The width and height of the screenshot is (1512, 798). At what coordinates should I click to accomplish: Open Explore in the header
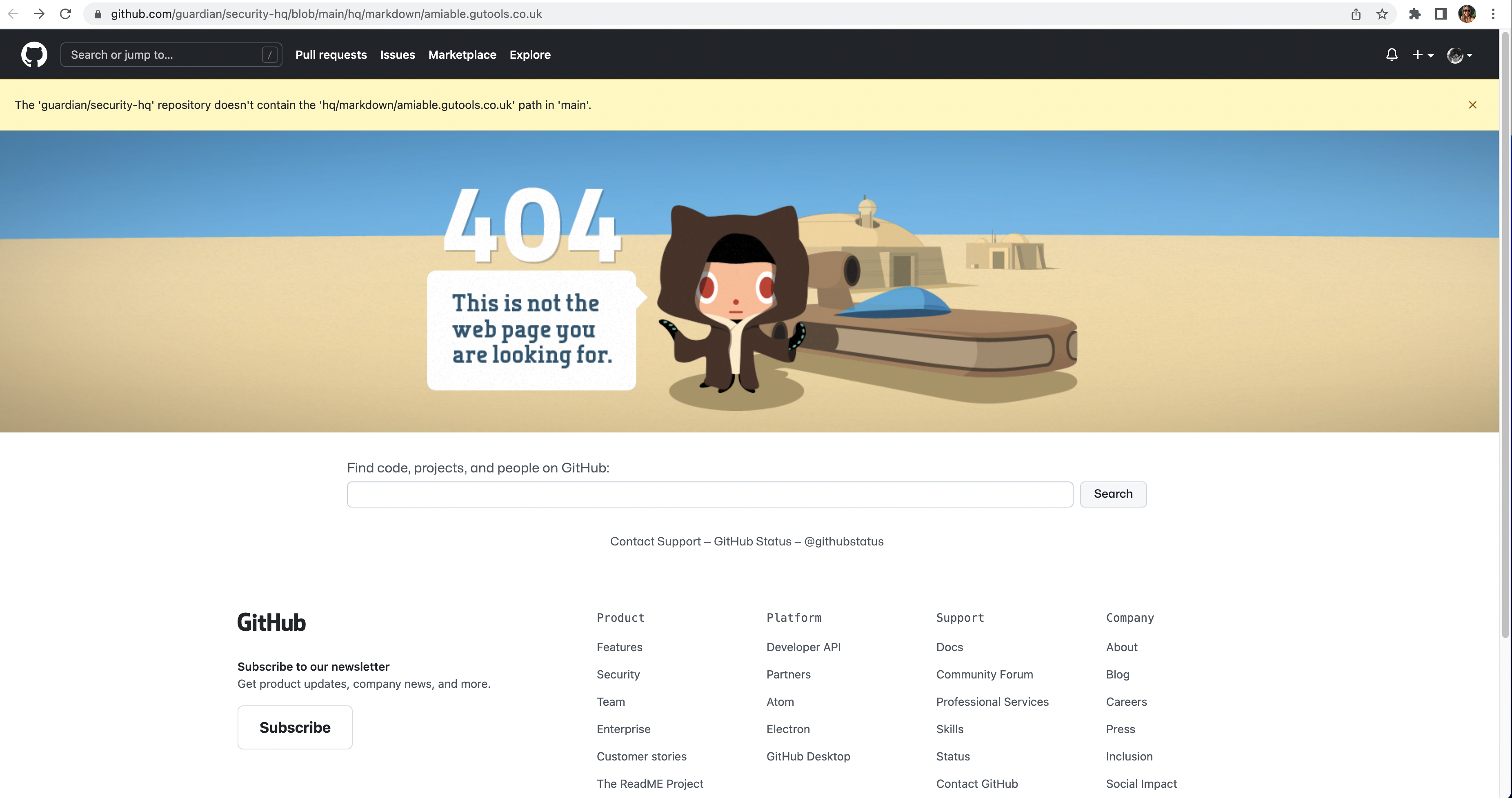529,55
